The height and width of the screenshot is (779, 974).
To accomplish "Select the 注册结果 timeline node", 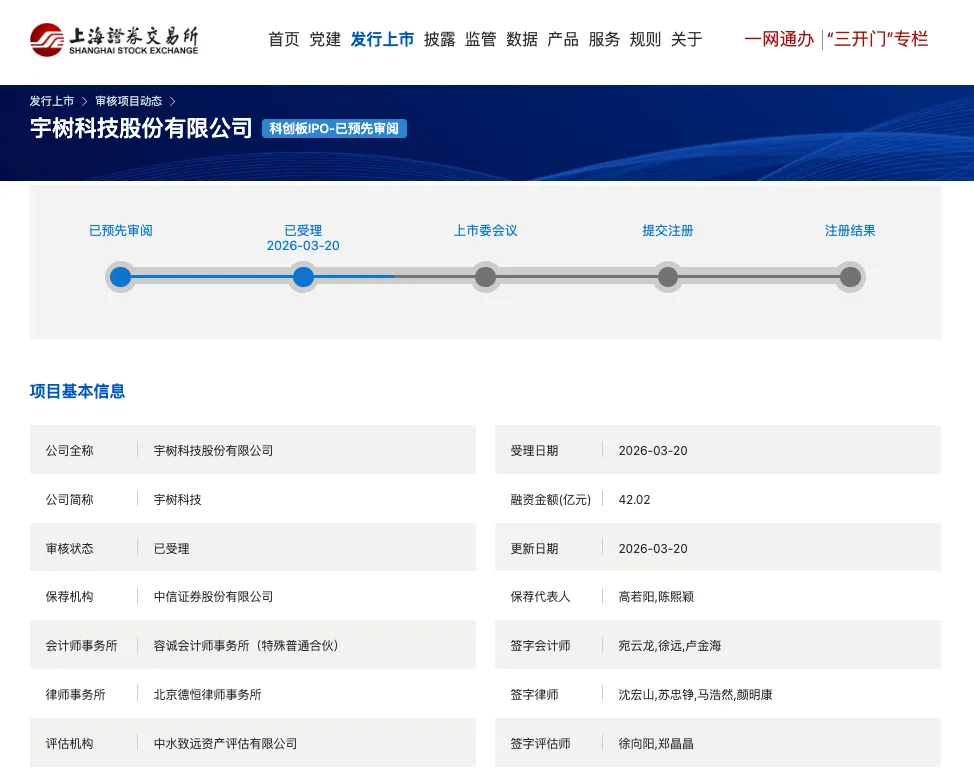I will pyautogui.click(x=849, y=277).
